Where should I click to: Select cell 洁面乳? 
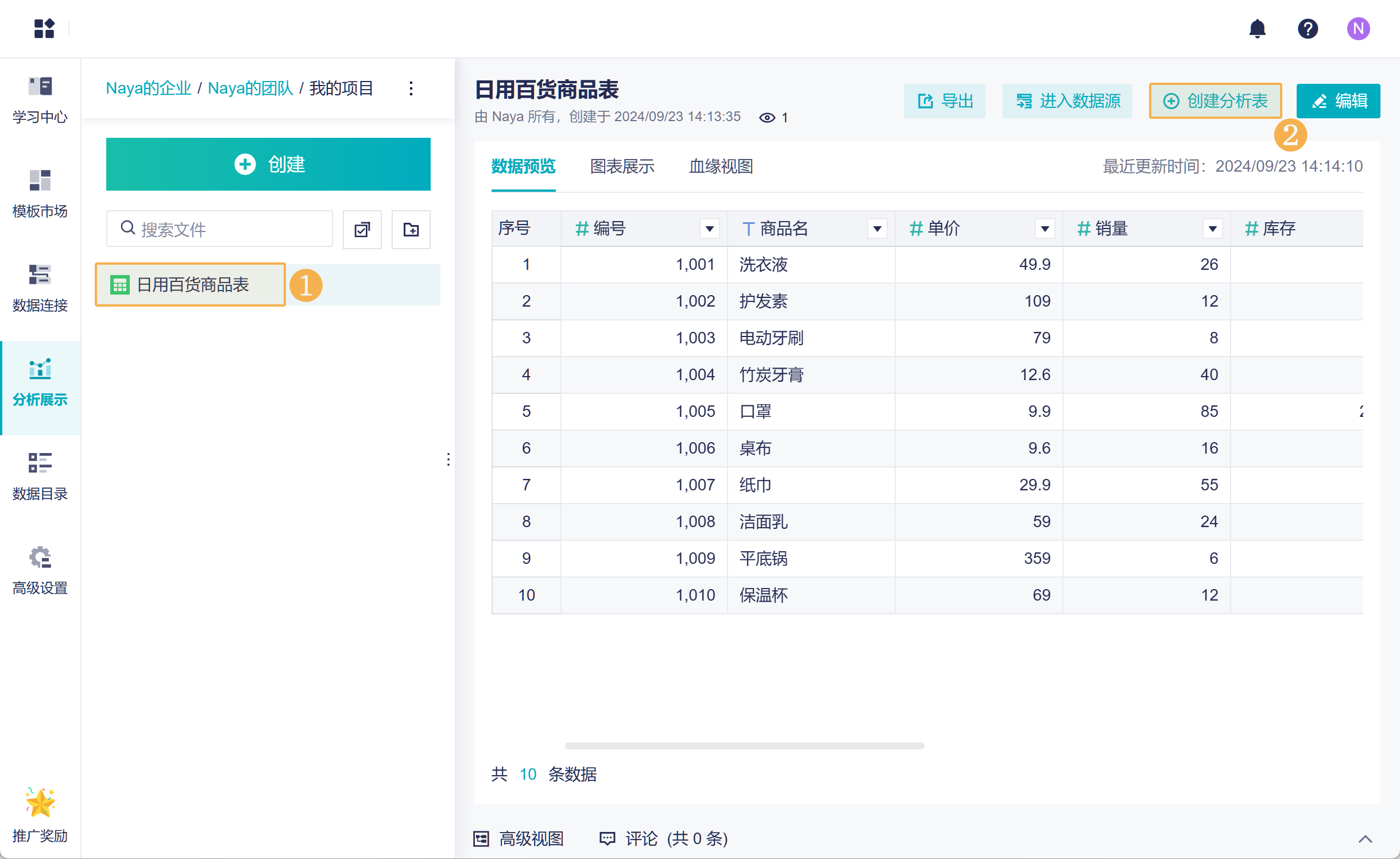[x=811, y=522]
